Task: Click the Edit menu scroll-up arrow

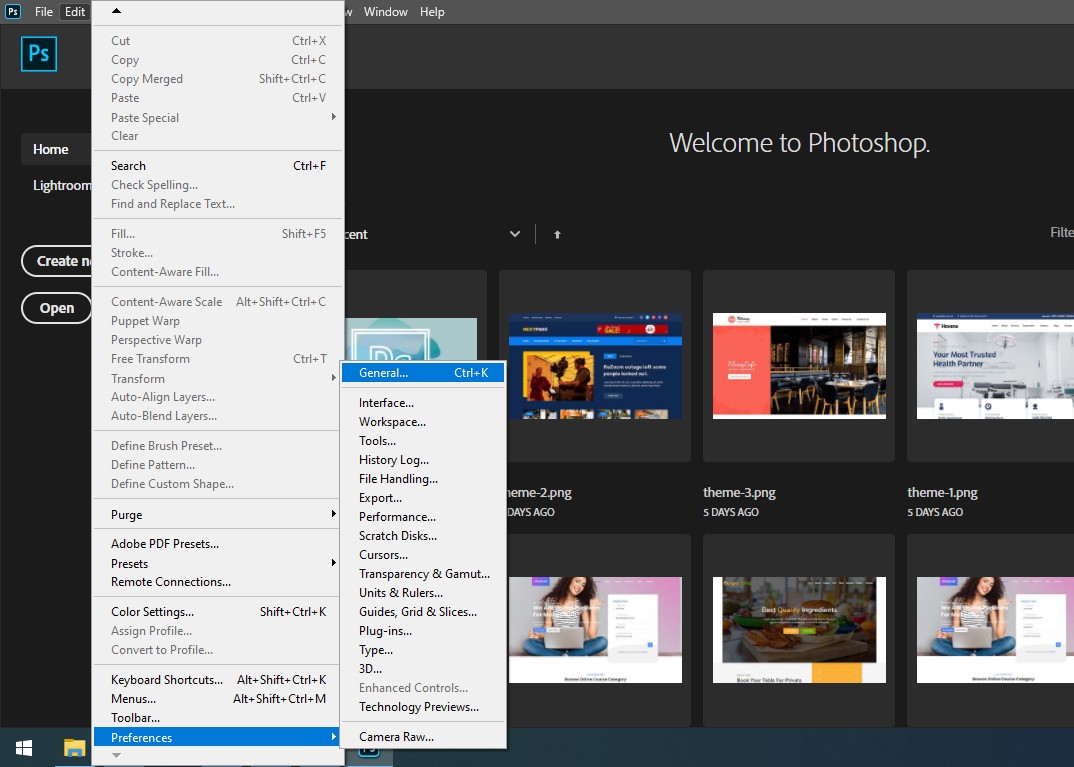Action: (116, 11)
